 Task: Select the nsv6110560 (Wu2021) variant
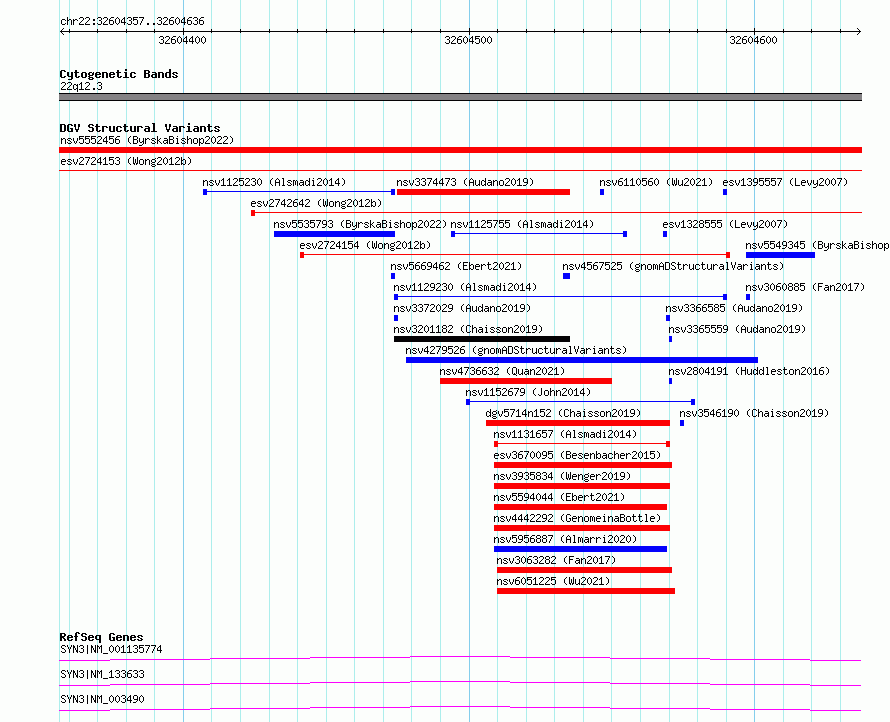[x=602, y=192]
